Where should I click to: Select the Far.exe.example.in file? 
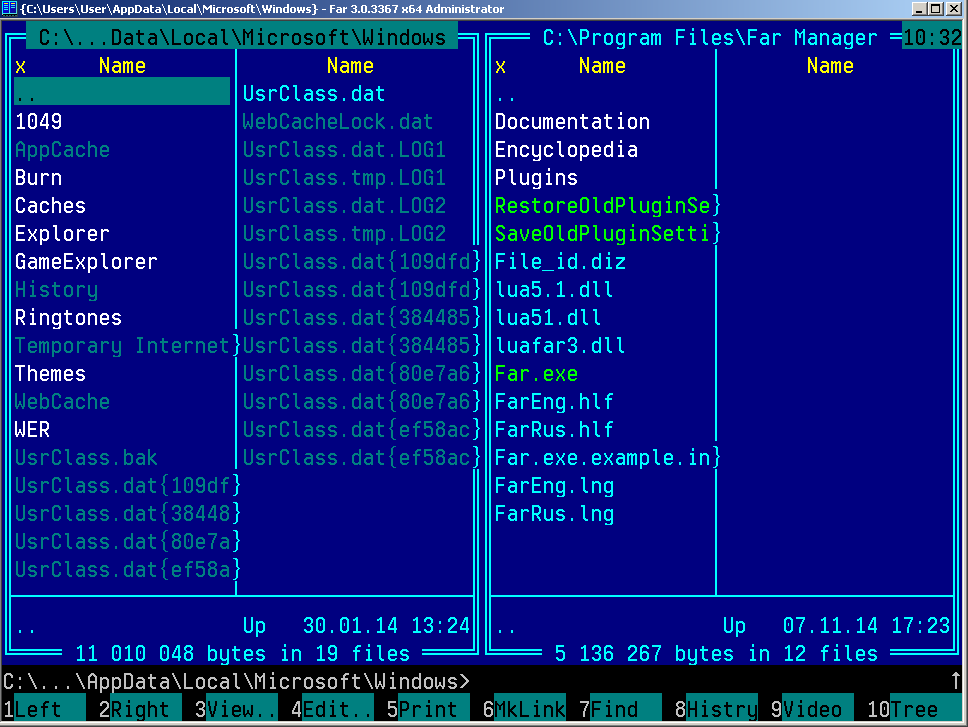tap(603, 458)
